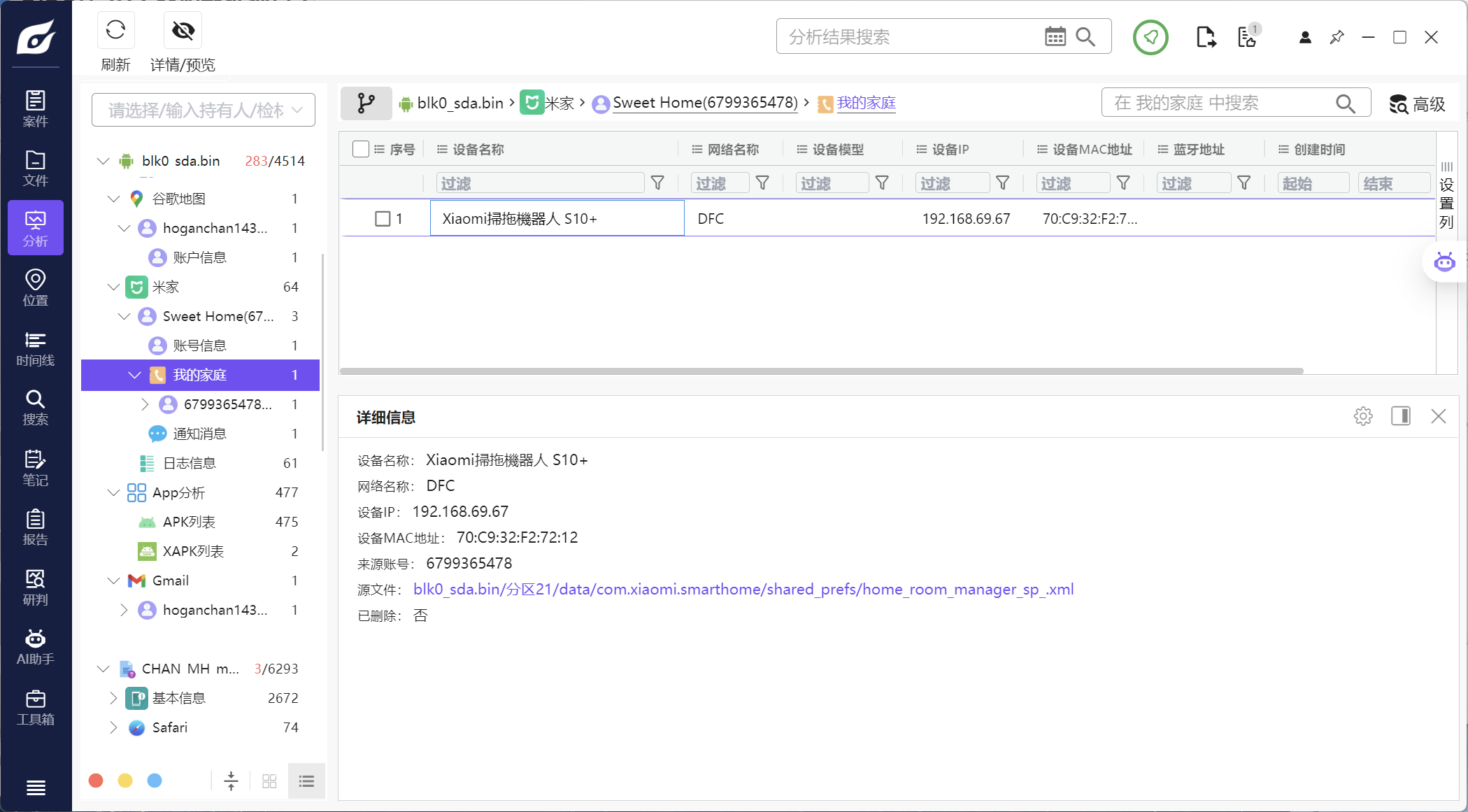Select 日志信息 in the tree
Image resolution: width=1468 pixels, height=812 pixels.
click(x=189, y=463)
